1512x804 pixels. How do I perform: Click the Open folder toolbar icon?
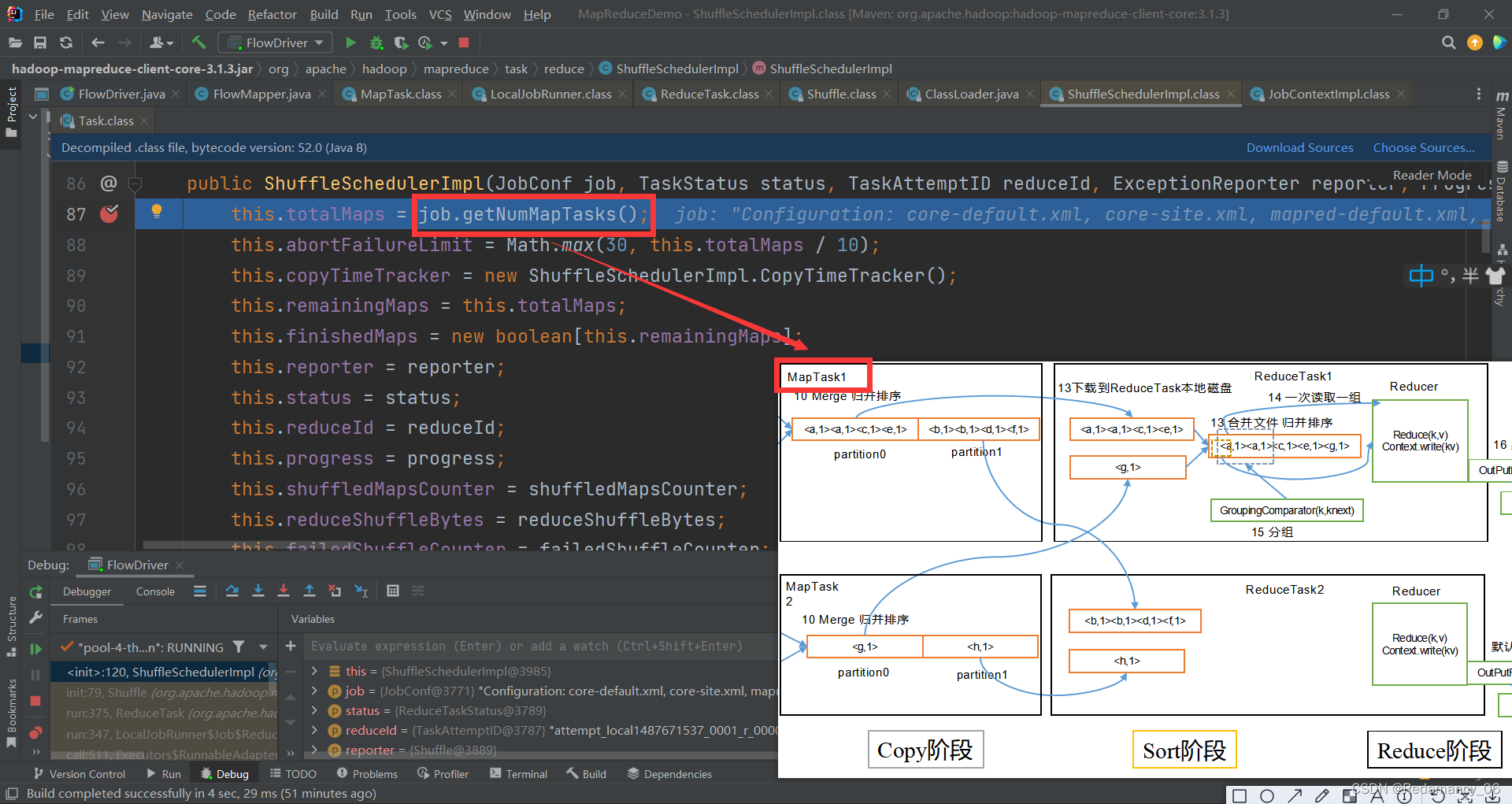click(x=14, y=43)
